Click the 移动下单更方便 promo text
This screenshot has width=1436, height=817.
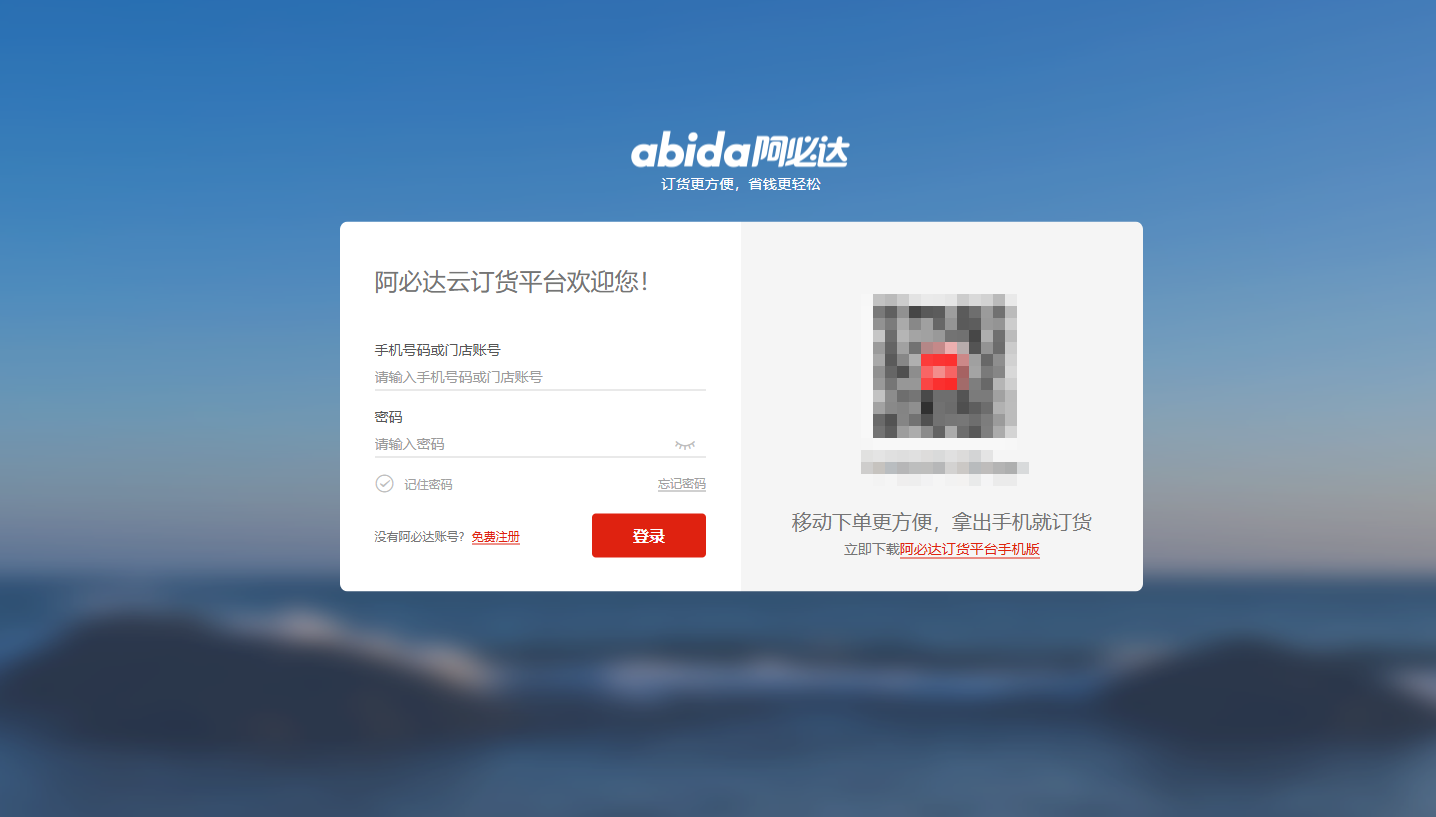pyautogui.click(x=862, y=522)
